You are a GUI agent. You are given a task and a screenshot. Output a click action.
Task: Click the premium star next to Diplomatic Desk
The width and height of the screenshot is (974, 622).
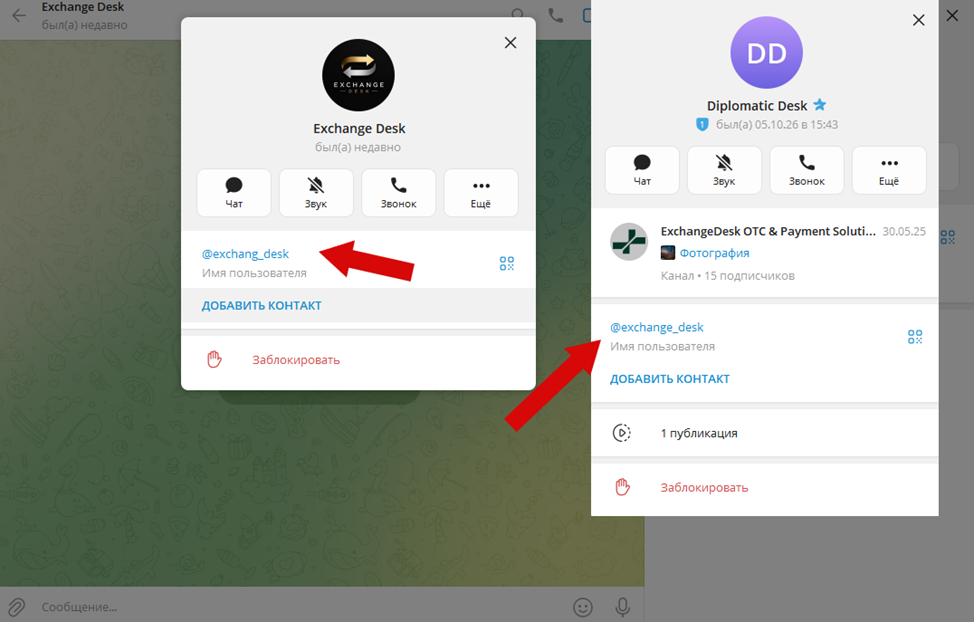820,104
